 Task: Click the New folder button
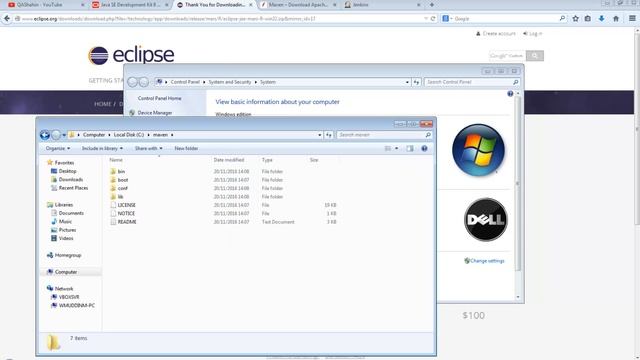pyautogui.click(x=186, y=149)
